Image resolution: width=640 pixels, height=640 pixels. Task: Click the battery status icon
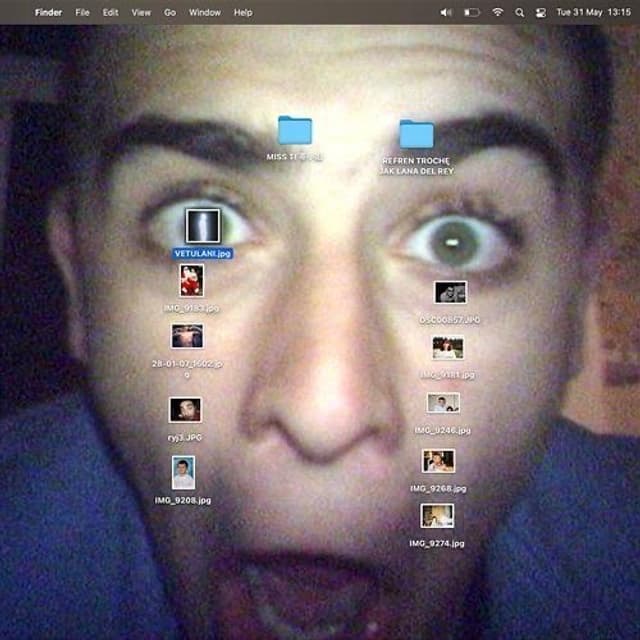(471, 13)
